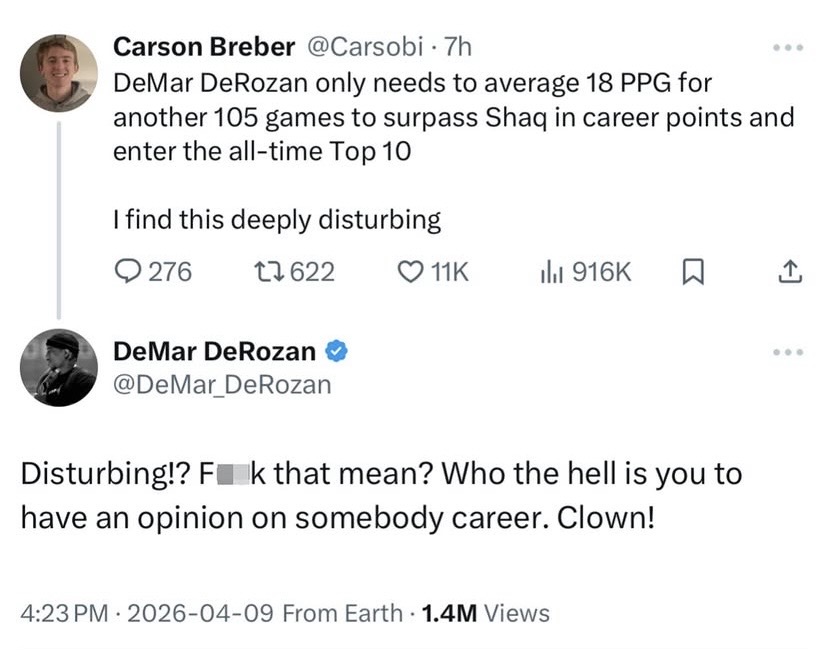Click the retweet count 622
This screenshot has width=828, height=650.
click(313, 272)
